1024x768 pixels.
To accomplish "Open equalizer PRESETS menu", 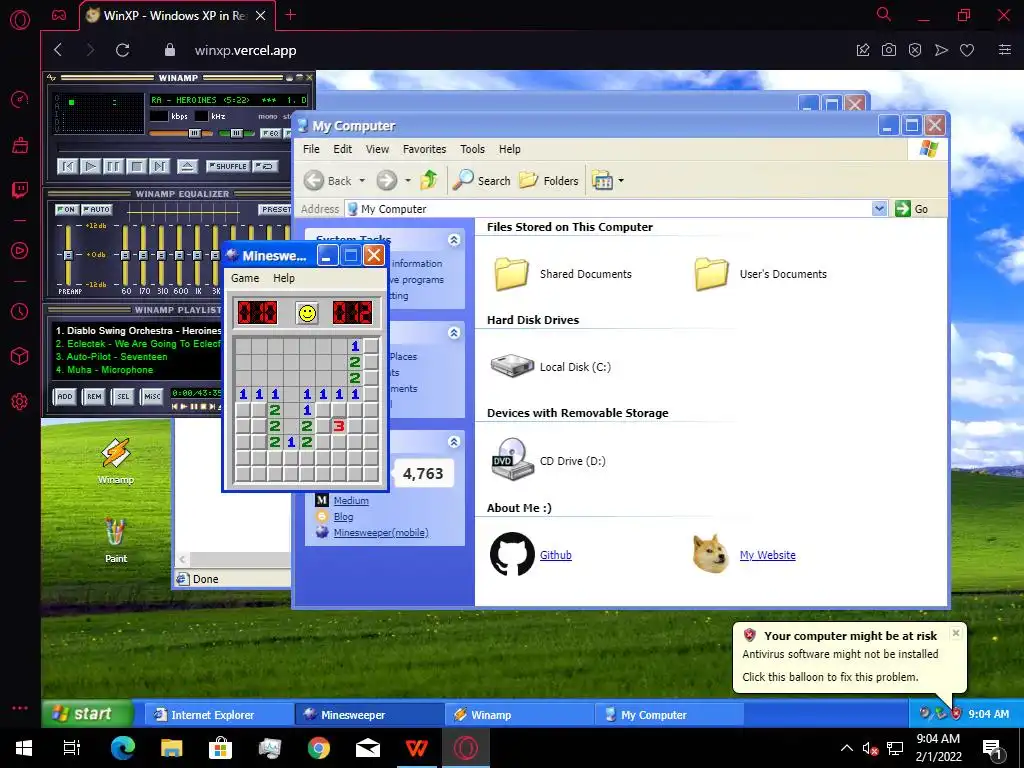I will point(275,210).
